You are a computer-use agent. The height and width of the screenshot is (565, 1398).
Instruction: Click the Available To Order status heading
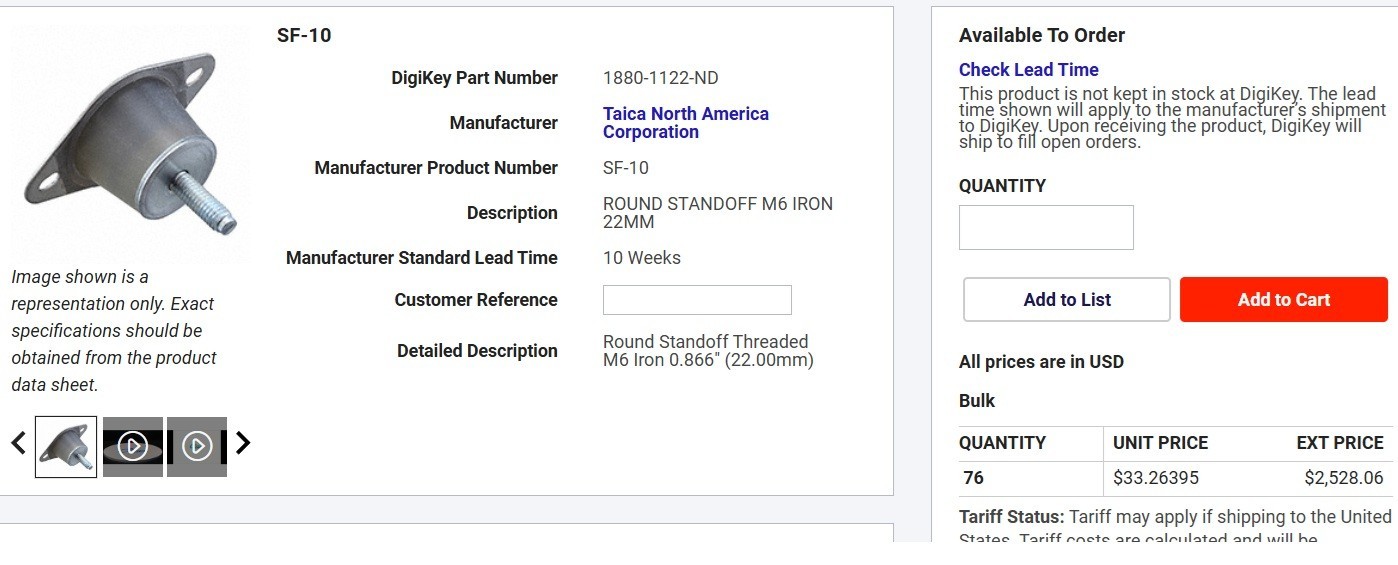pos(1042,35)
